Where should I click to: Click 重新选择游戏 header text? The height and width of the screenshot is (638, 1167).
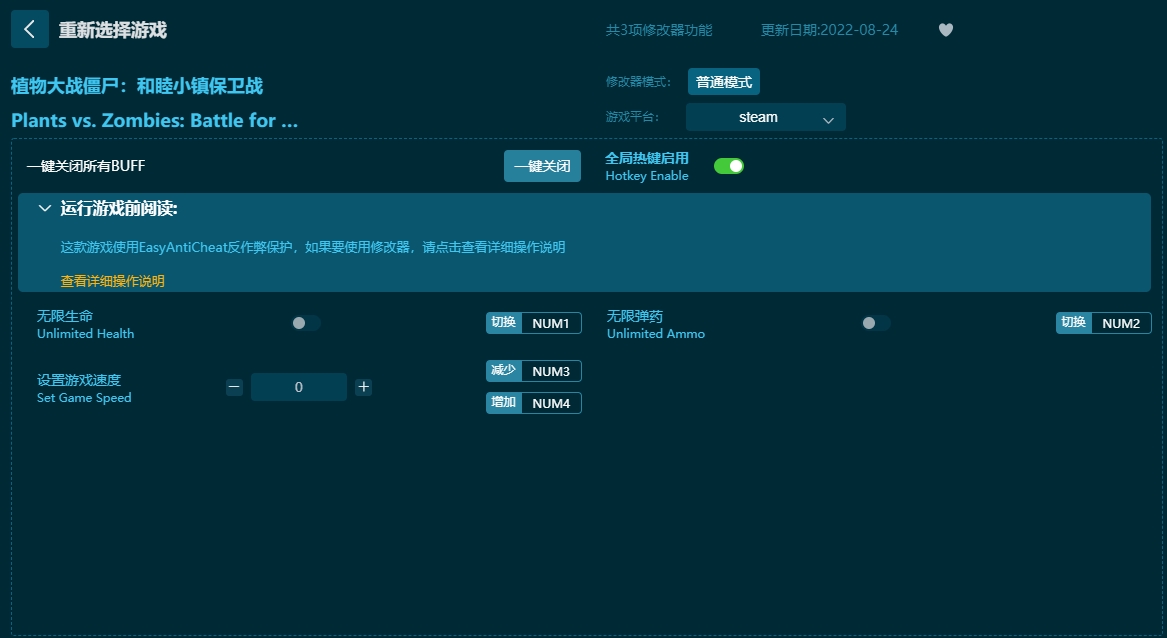tap(112, 30)
